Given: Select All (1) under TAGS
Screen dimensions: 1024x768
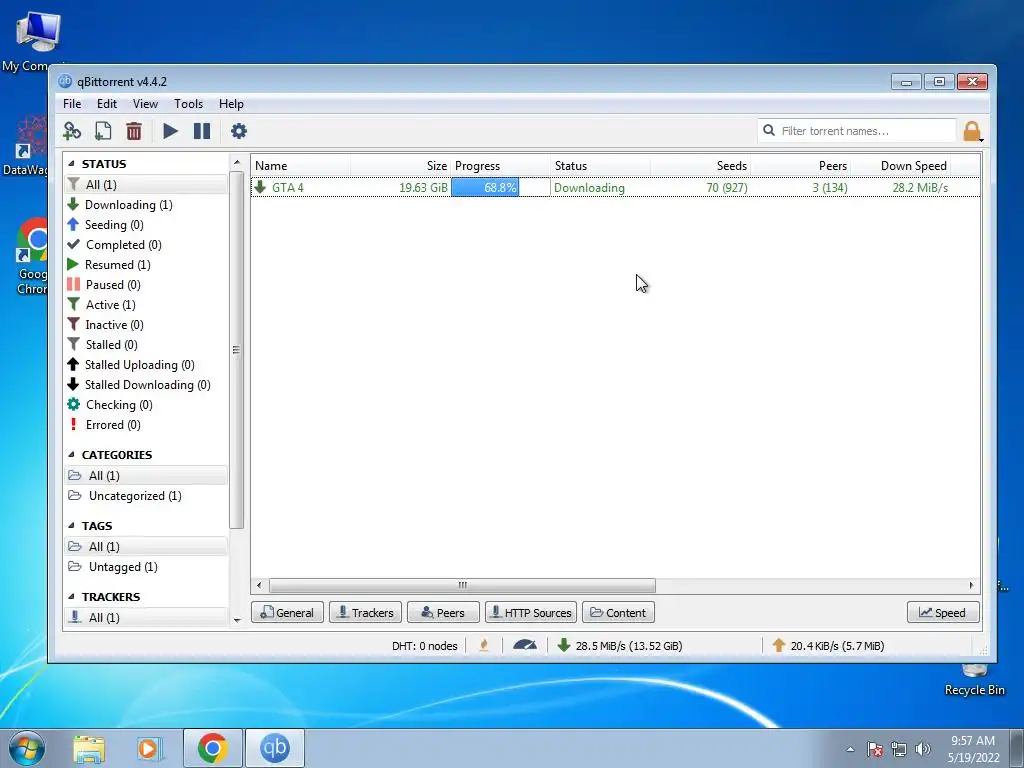Looking at the screenshot, I should (146, 547).
